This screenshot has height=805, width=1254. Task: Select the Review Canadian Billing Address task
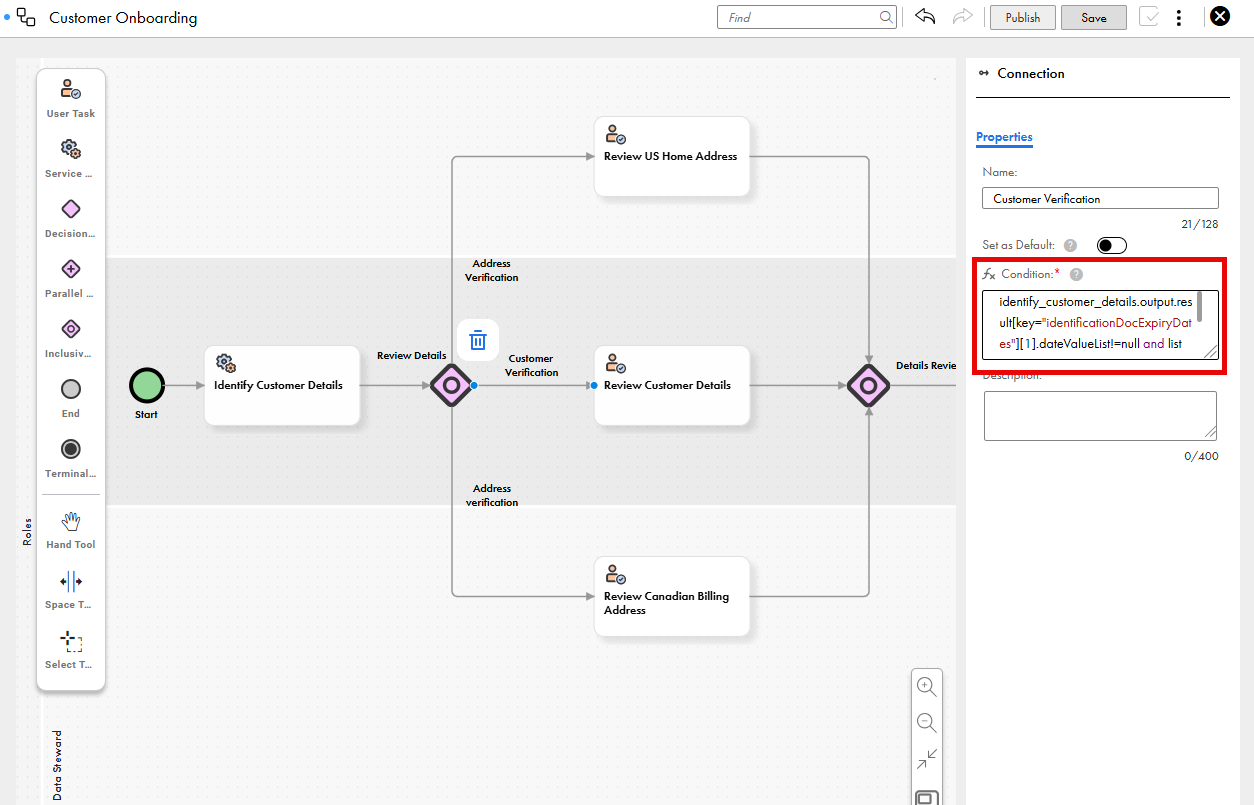coord(672,596)
